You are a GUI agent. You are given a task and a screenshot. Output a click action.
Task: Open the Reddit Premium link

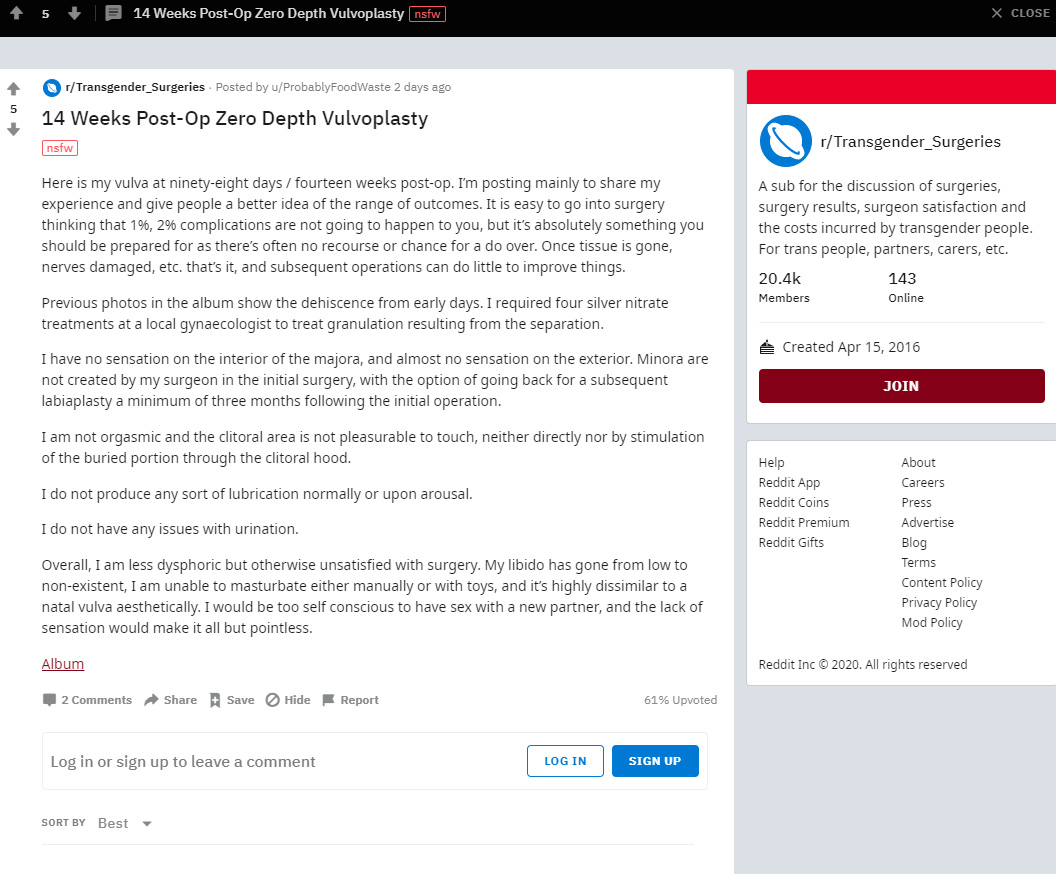[x=803, y=523]
